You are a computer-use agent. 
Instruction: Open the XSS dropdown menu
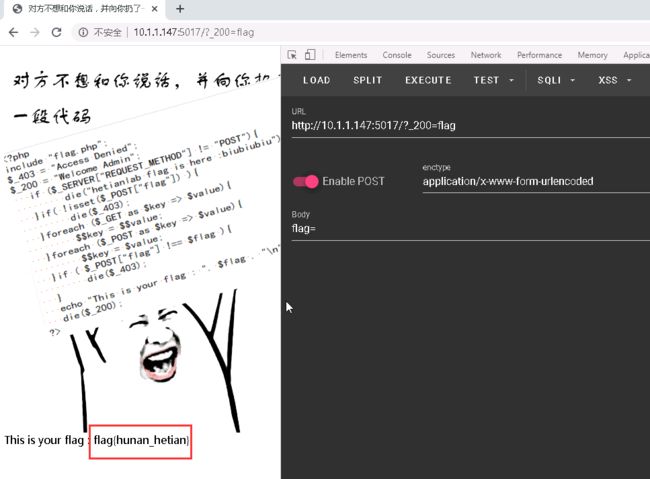[614, 80]
